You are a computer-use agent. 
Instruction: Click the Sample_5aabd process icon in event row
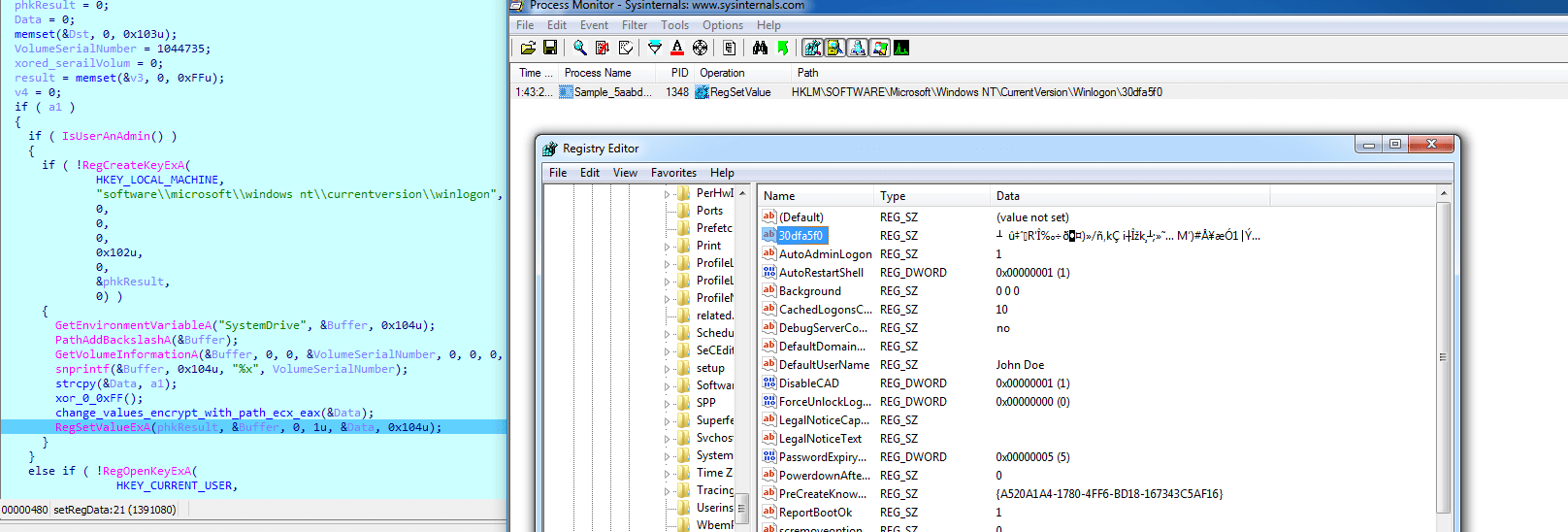tap(566, 92)
